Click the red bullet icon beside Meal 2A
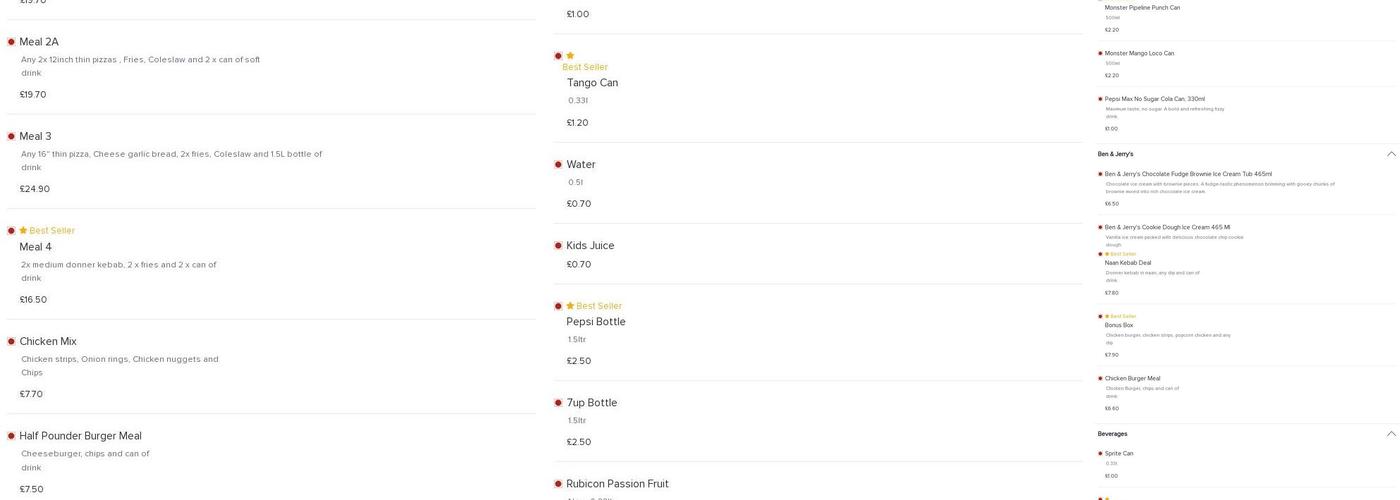Viewport: 1400px width, 500px height. tap(11, 42)
